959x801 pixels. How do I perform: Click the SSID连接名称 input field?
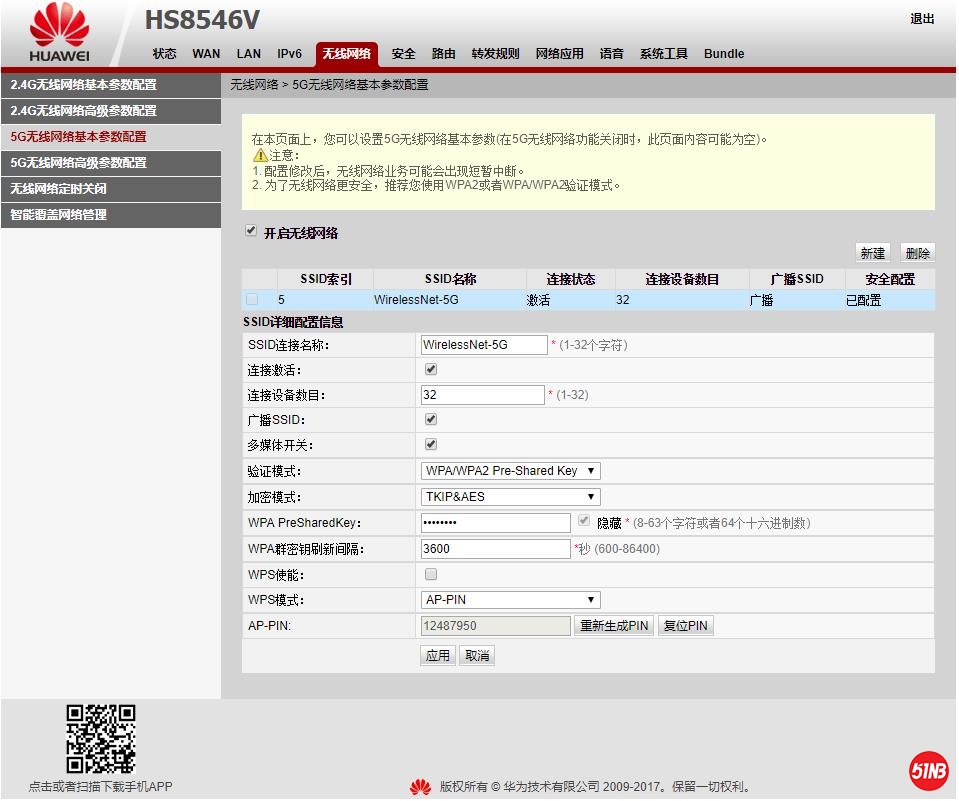484,345
